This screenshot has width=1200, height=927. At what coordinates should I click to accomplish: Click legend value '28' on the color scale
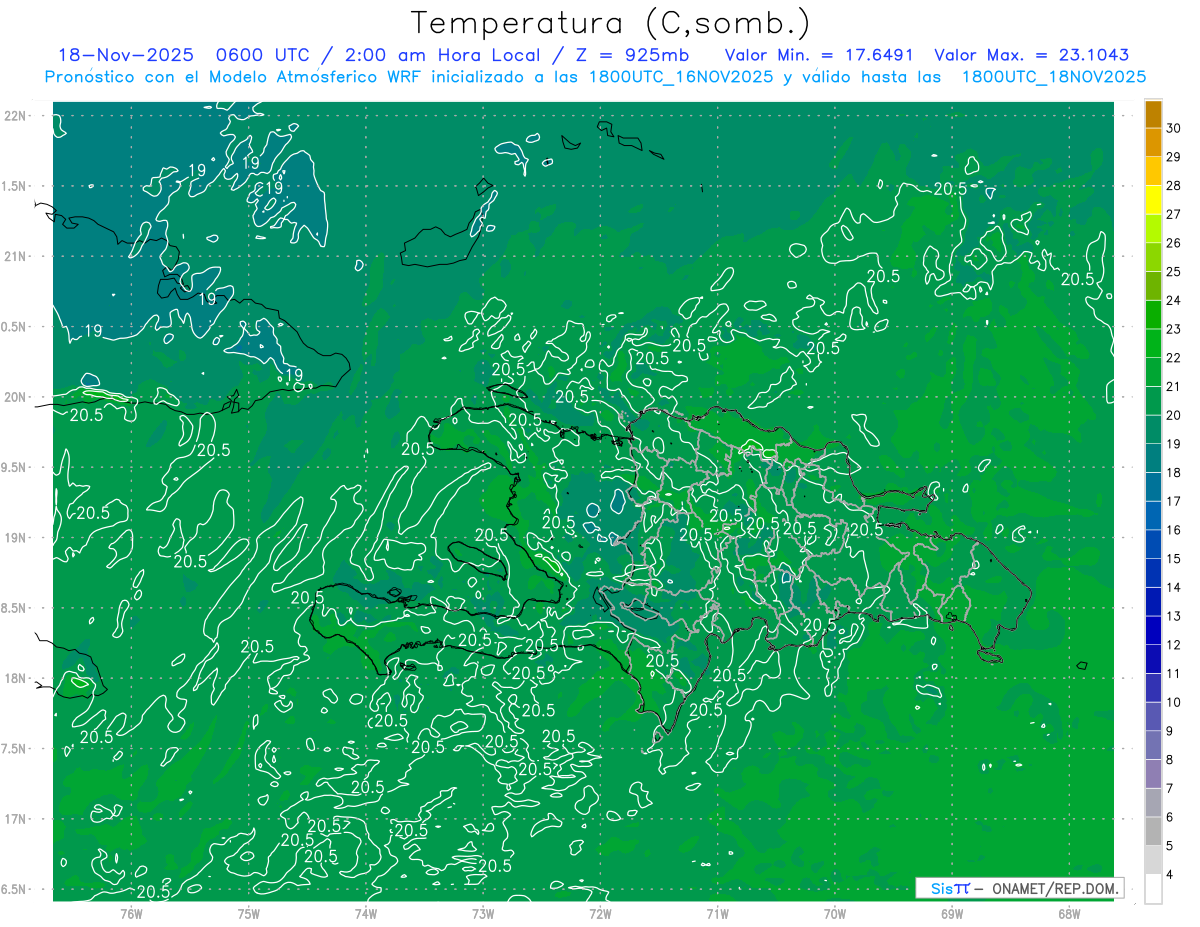click(1174, 185)
